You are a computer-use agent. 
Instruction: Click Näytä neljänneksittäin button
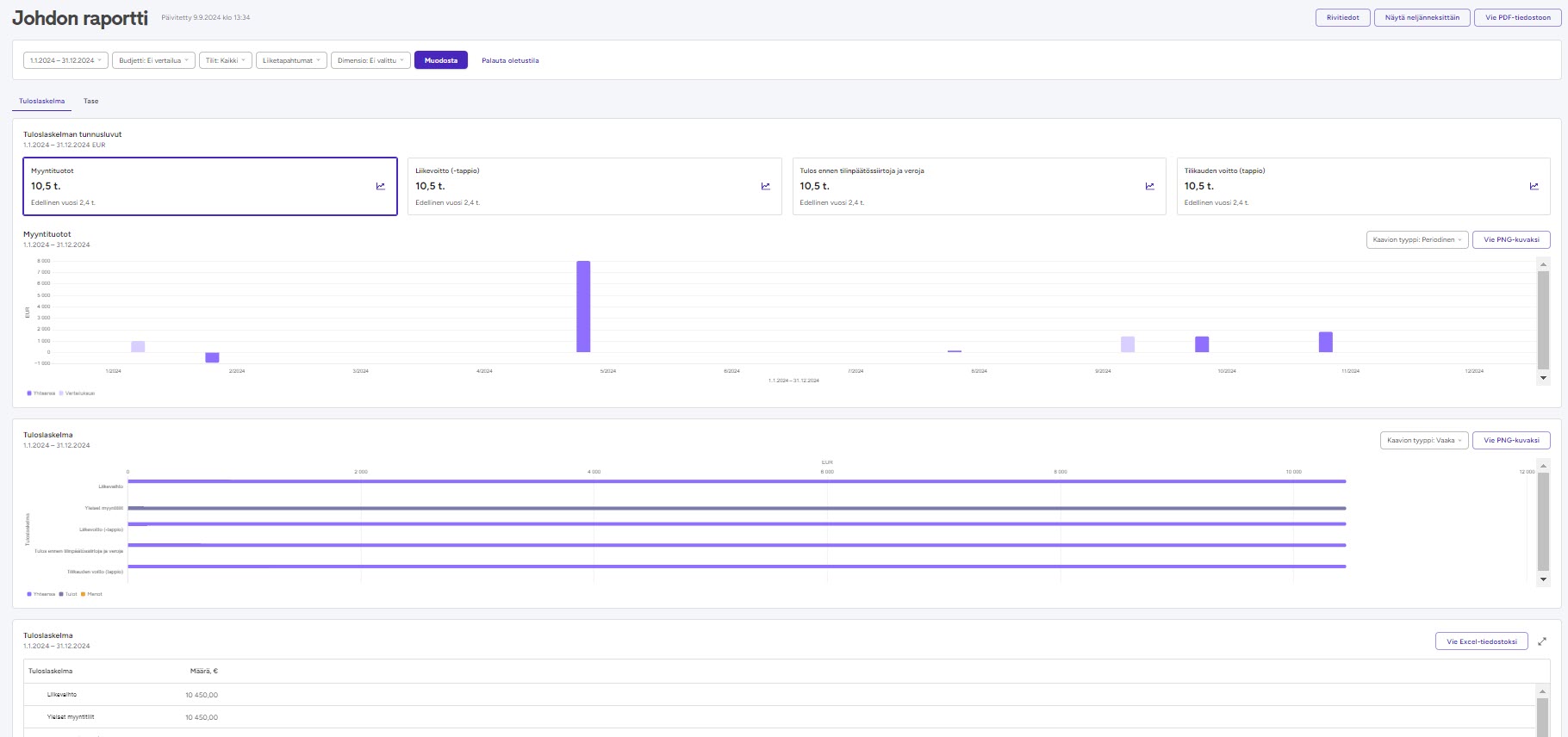pos(1422,17)
